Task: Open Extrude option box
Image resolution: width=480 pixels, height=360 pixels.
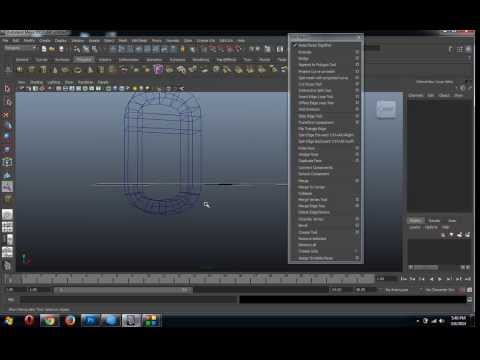Action: [357, 52]
